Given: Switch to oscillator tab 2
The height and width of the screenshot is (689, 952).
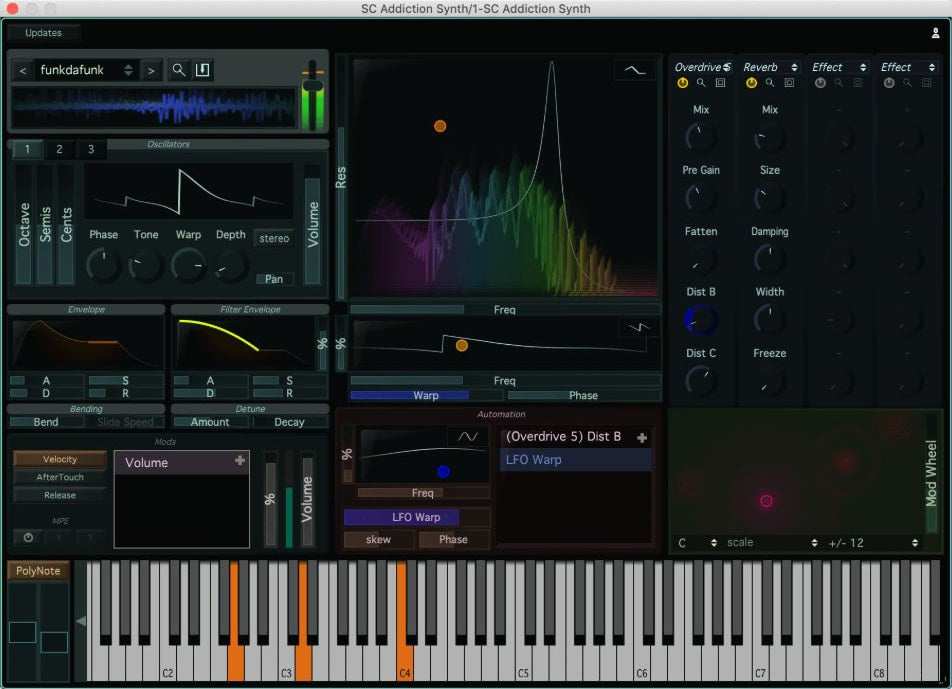Looking at the screenshot, I should pos(59,148).
